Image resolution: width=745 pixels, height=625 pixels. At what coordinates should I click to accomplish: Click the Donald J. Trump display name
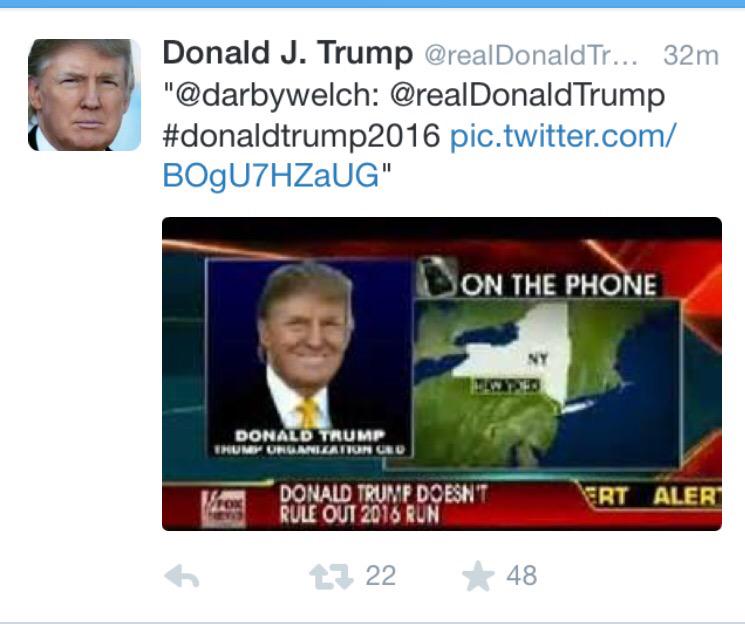click(287, 52)
